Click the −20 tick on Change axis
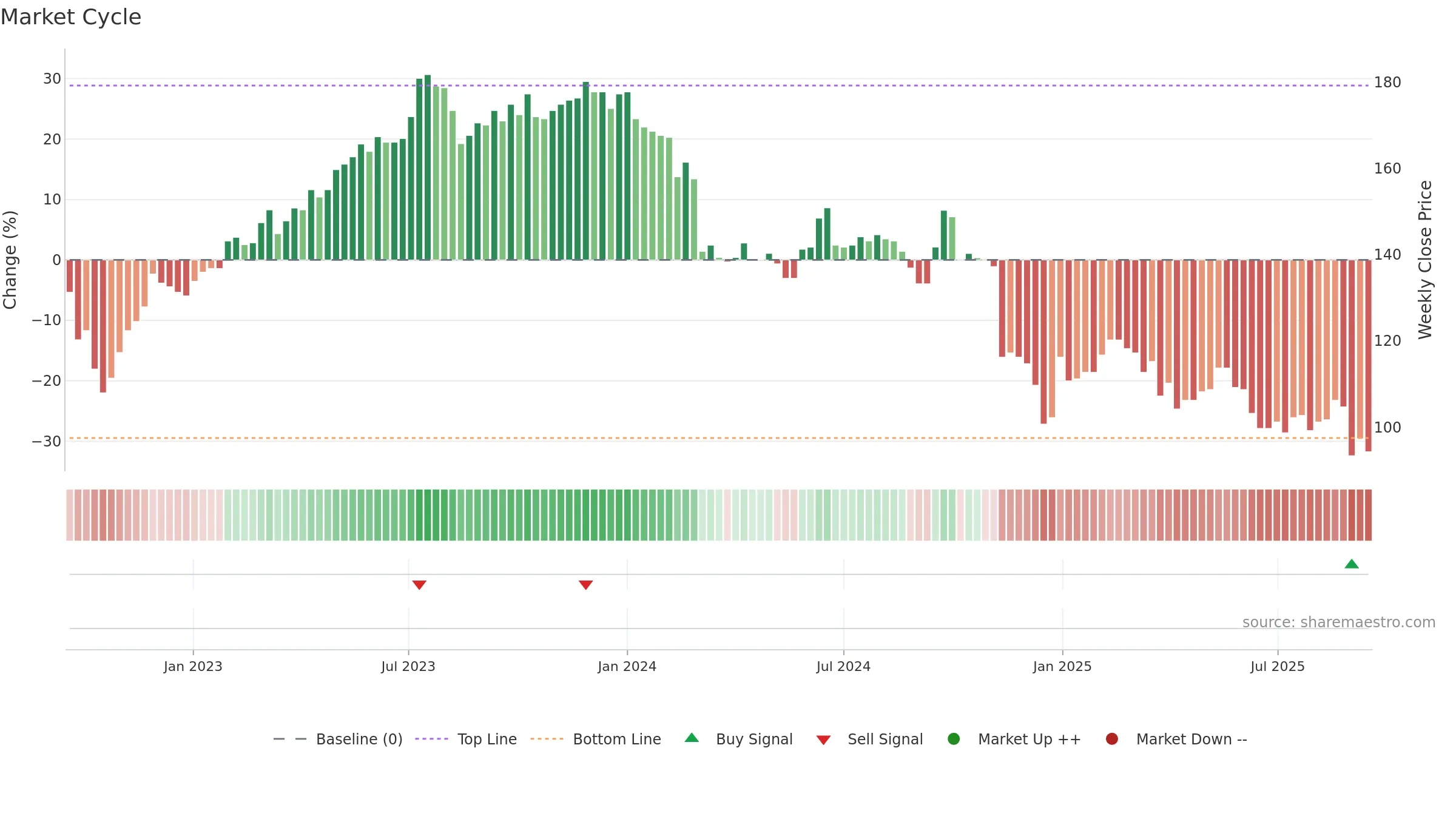 click(x=47, y=381)
